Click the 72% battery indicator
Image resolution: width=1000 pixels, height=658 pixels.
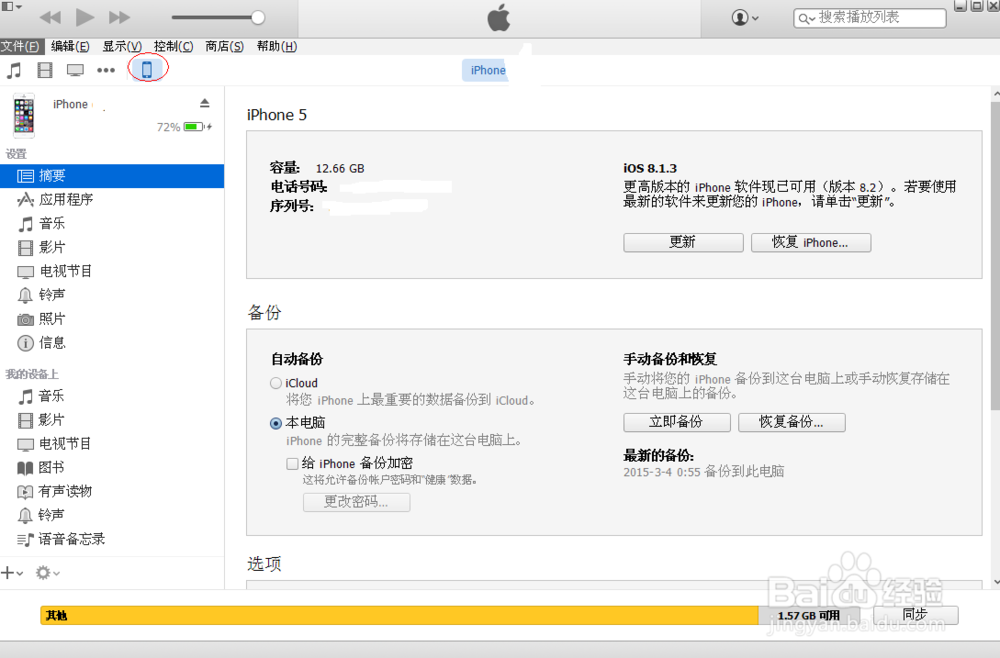184,127
